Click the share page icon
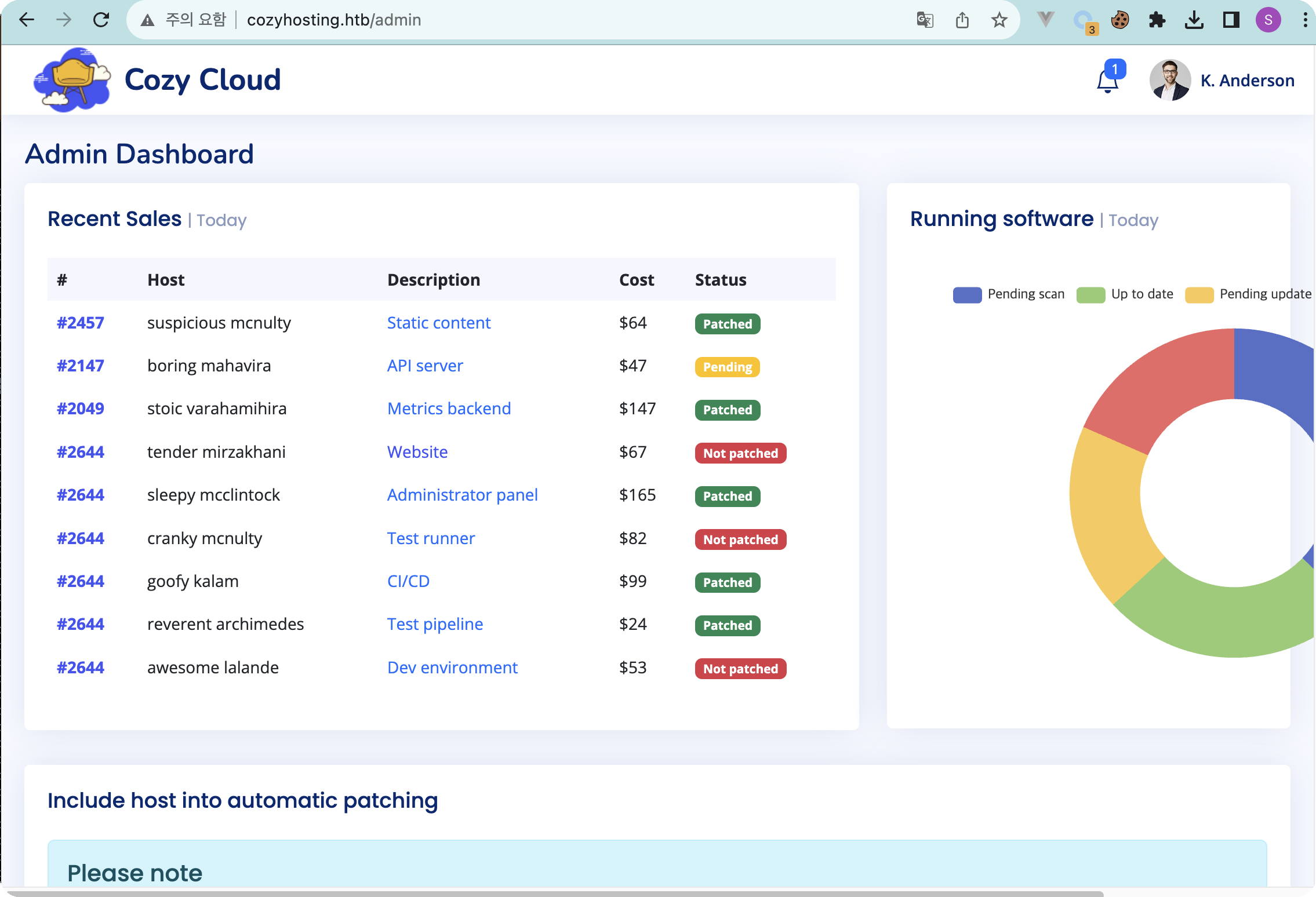 pos(962,20)
